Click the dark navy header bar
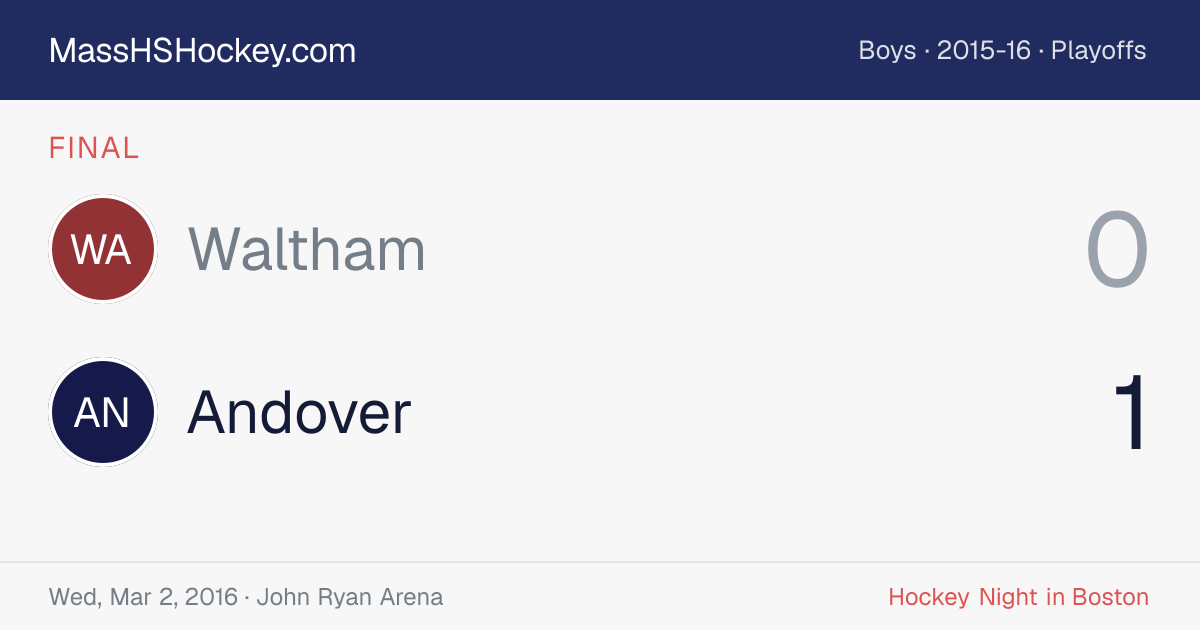Viewport: 1200px width, 630px height. point(600,50)
